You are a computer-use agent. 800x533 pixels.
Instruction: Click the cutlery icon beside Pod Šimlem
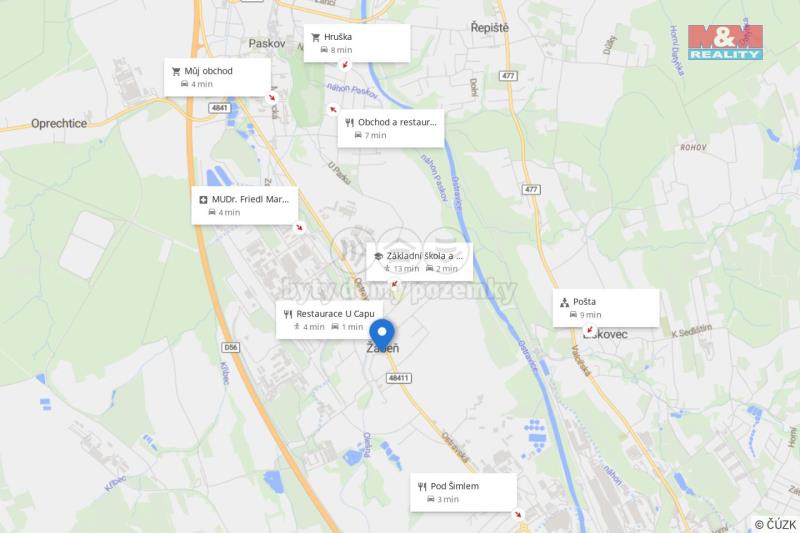[422, 487]
